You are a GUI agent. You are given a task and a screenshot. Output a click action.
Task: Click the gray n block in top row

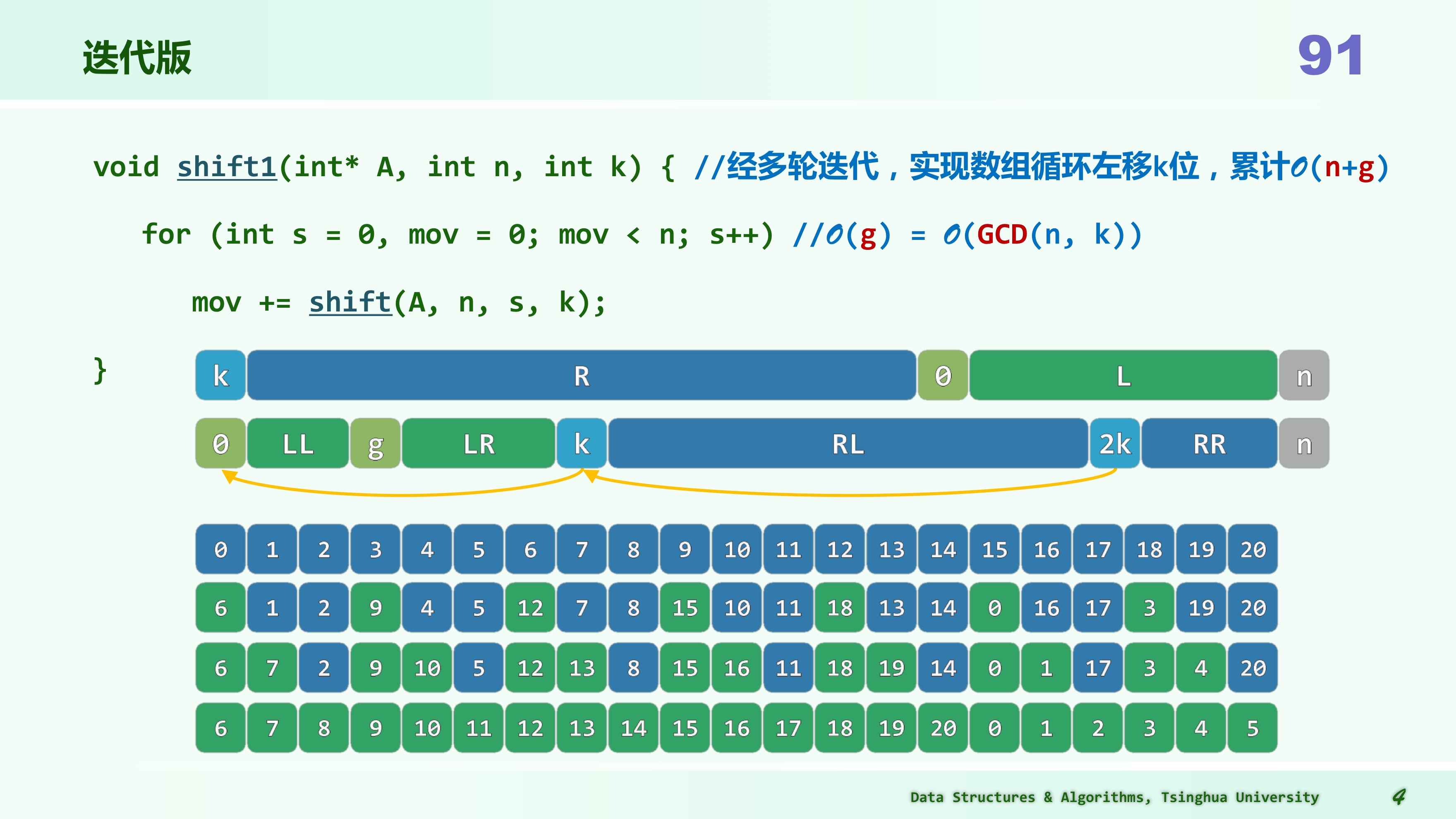[x=1303, y=376]
